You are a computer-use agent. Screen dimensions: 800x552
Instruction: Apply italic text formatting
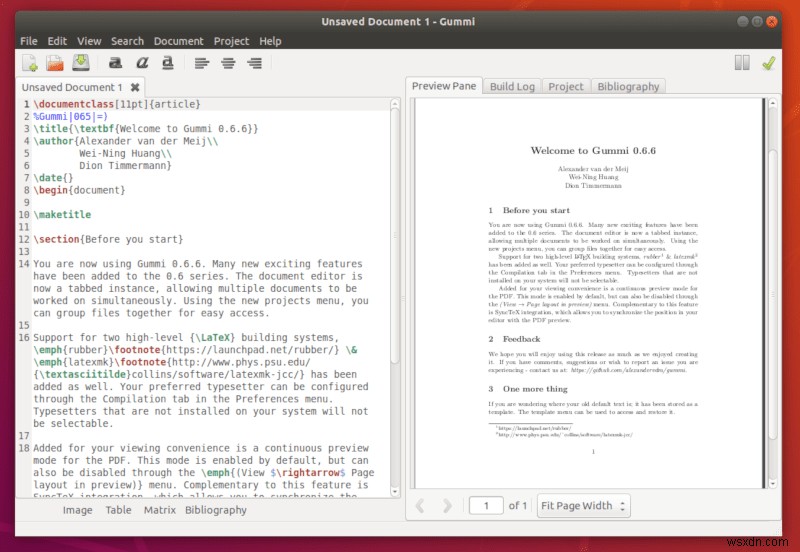(142, 63)
